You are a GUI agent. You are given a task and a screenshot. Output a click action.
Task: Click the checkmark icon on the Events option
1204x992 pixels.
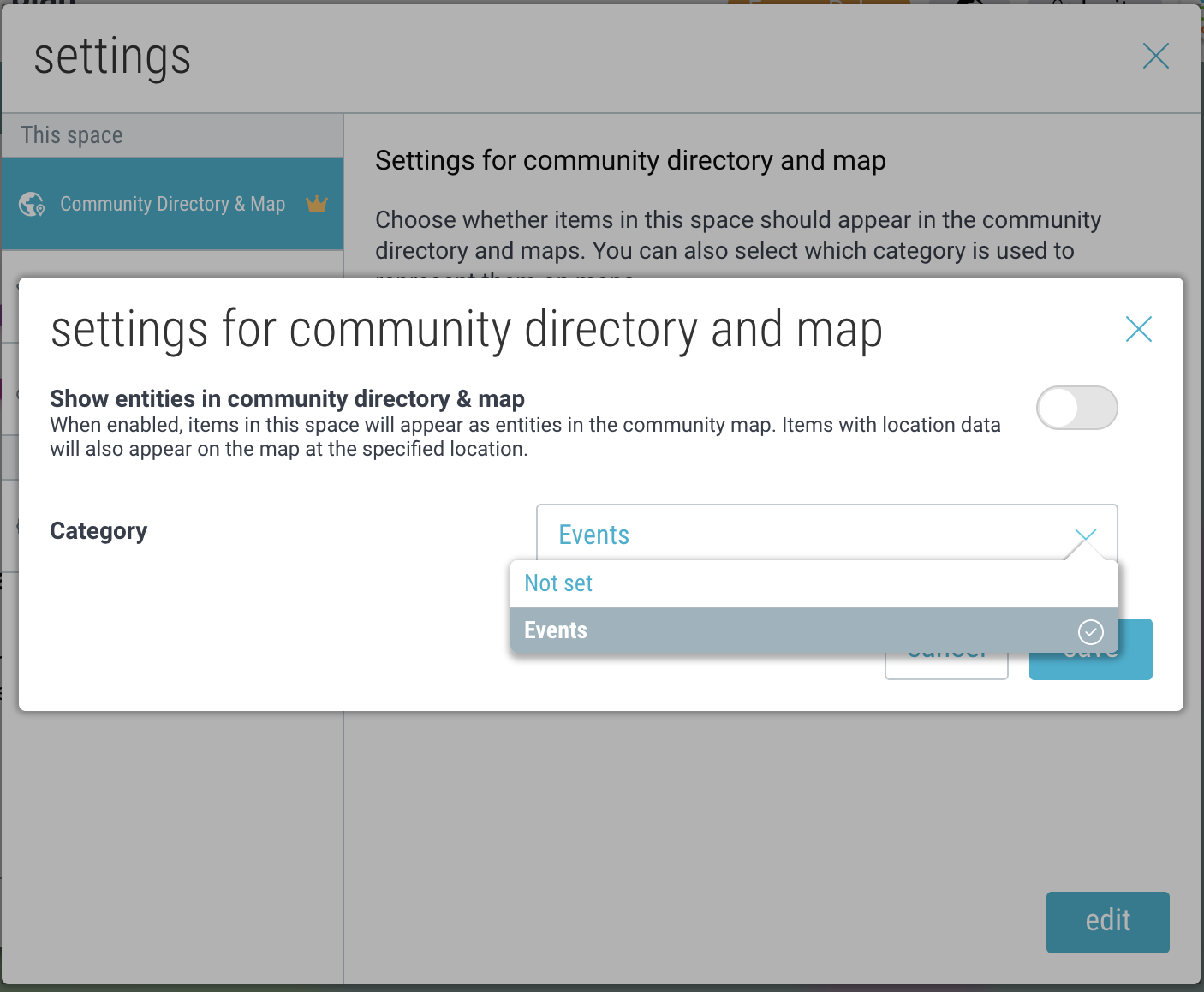[1090, 632]
